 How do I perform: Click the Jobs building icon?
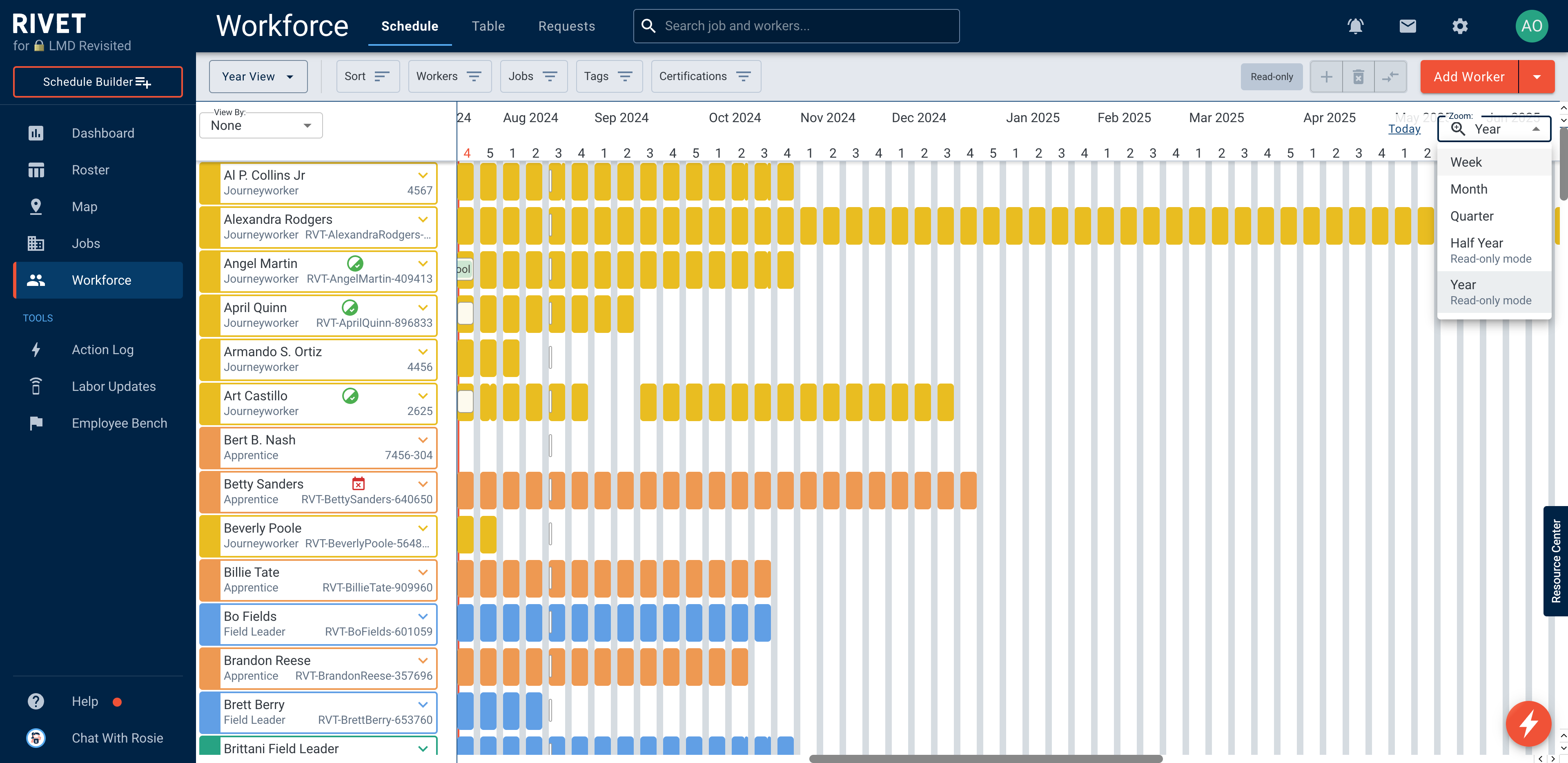point(36,243)
